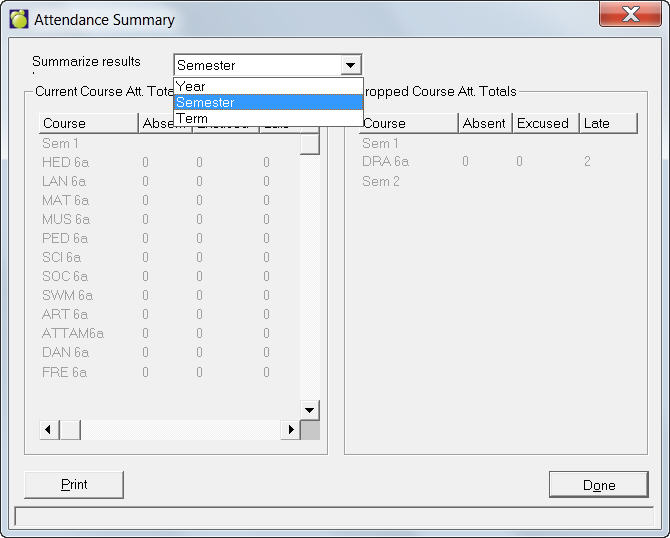The width and height of the screenshot is (670, 538).
Task: Select Year from the dropdown list
Action: point(268,86)
